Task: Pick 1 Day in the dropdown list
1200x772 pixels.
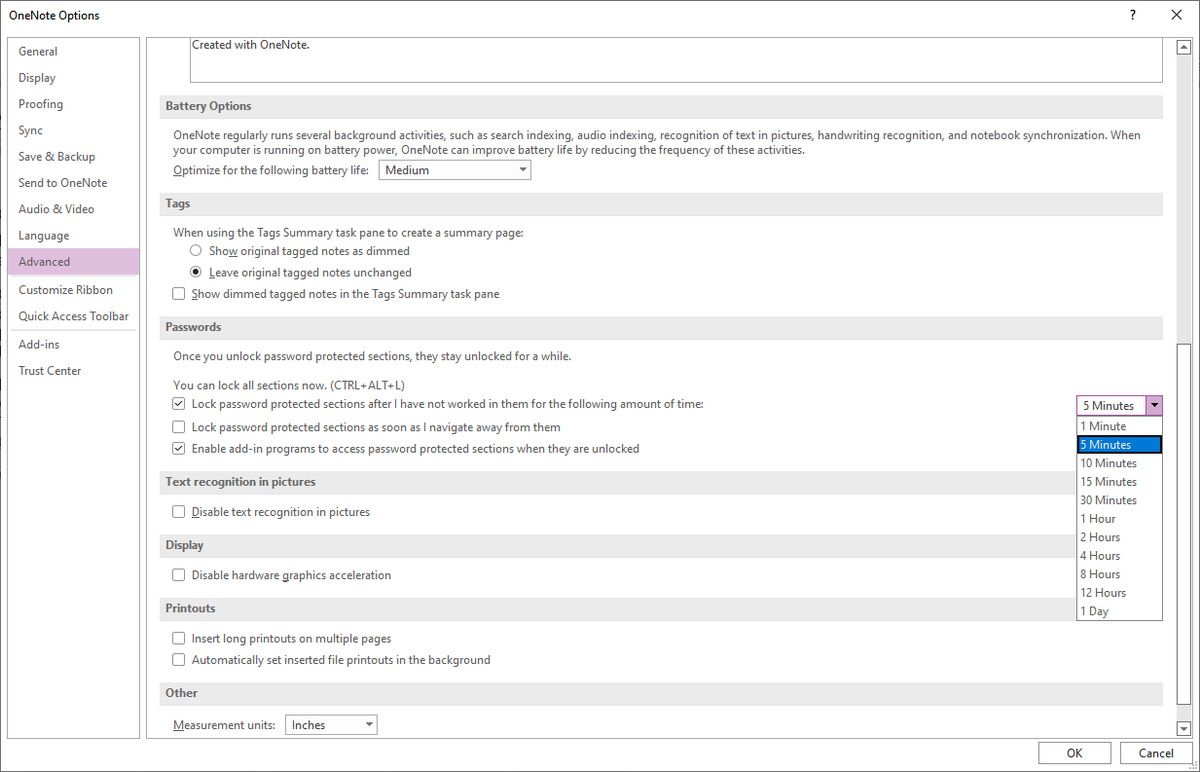Action: (1094, 611)
